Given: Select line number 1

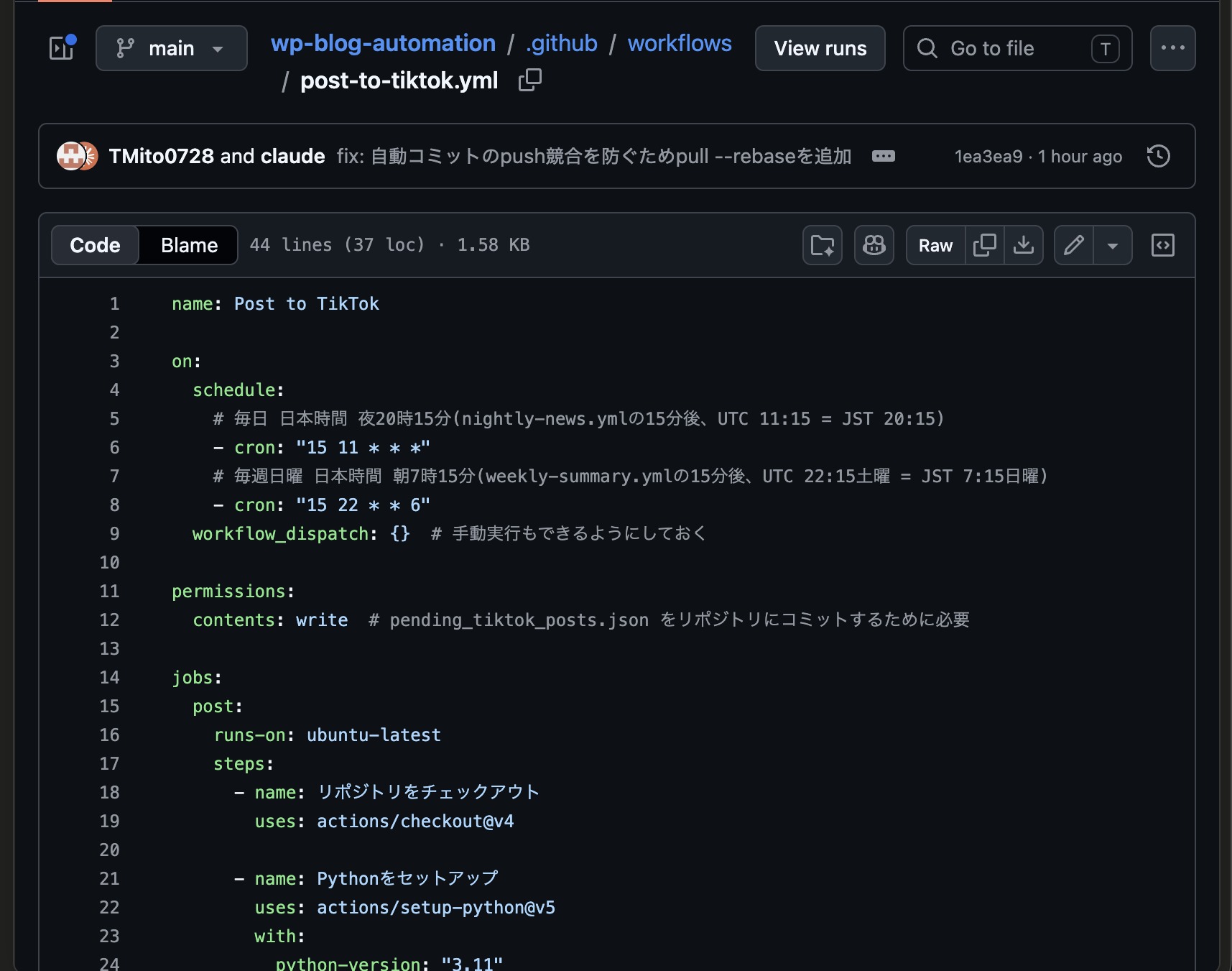Looking at the screenshot, I should click(114, 303).
